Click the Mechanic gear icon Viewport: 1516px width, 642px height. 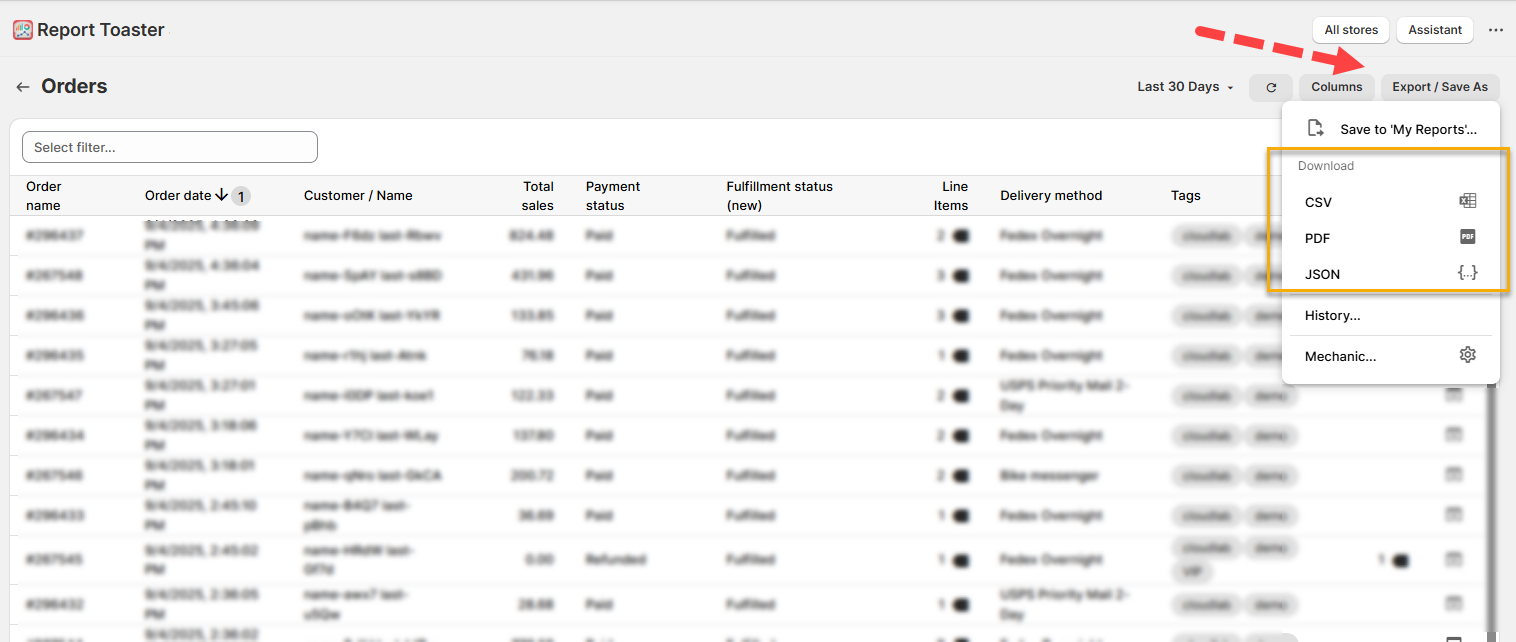[1467, 355]
